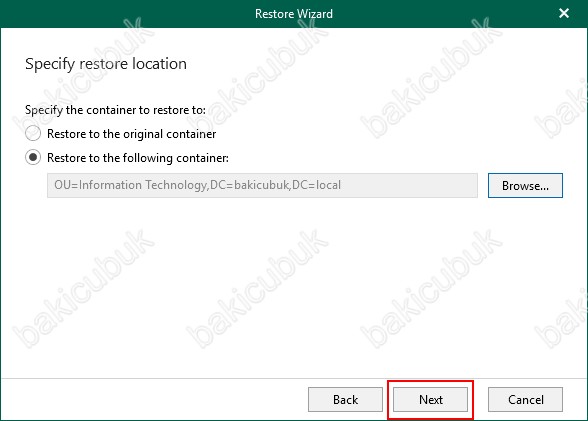Click the empty right end of the container field

coord(409,185)
